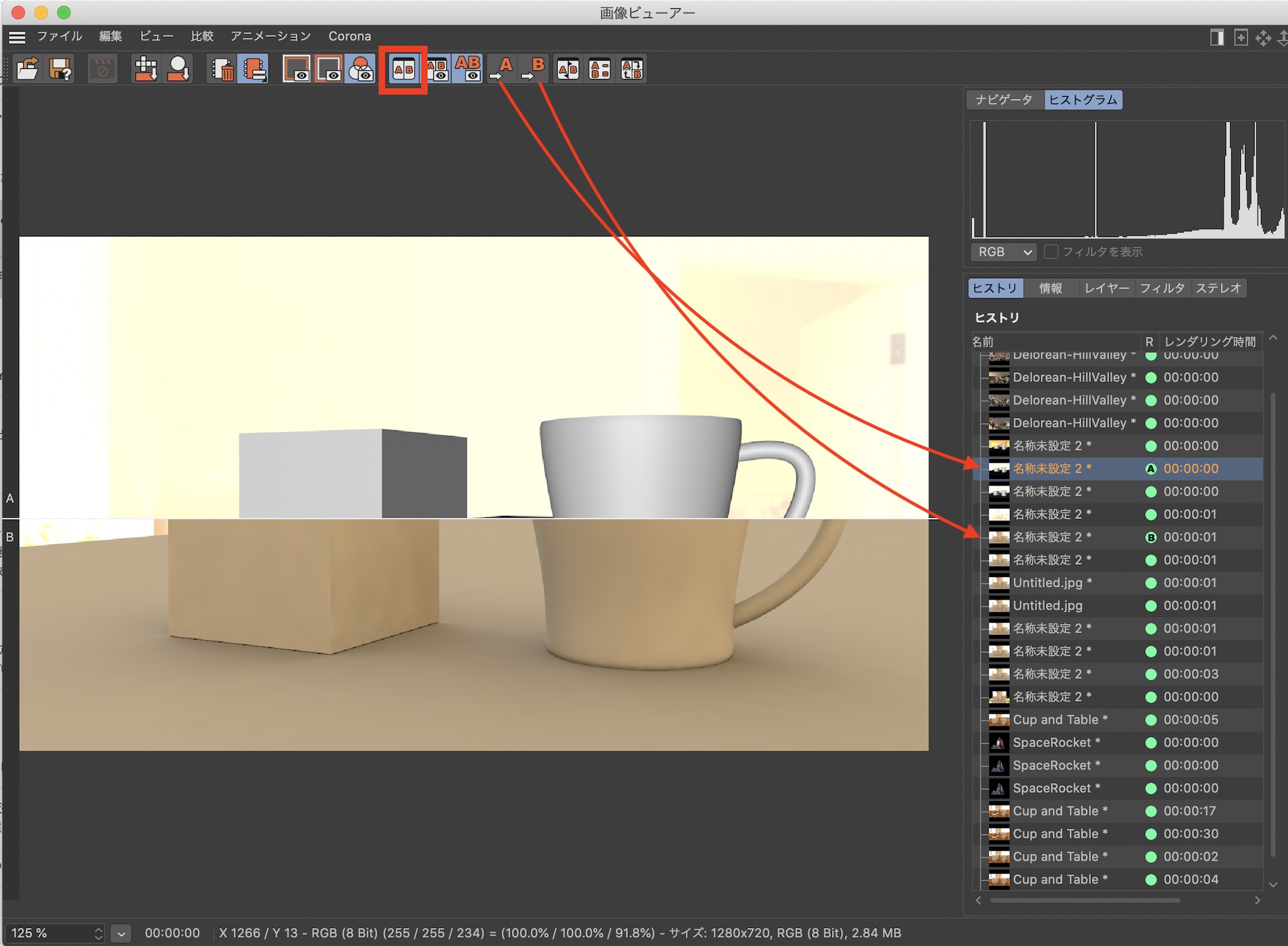1288x946 pixels.
Task: Open the zoom preset dropdown arrow beside 125 %
Action: (x=121, y=932)
